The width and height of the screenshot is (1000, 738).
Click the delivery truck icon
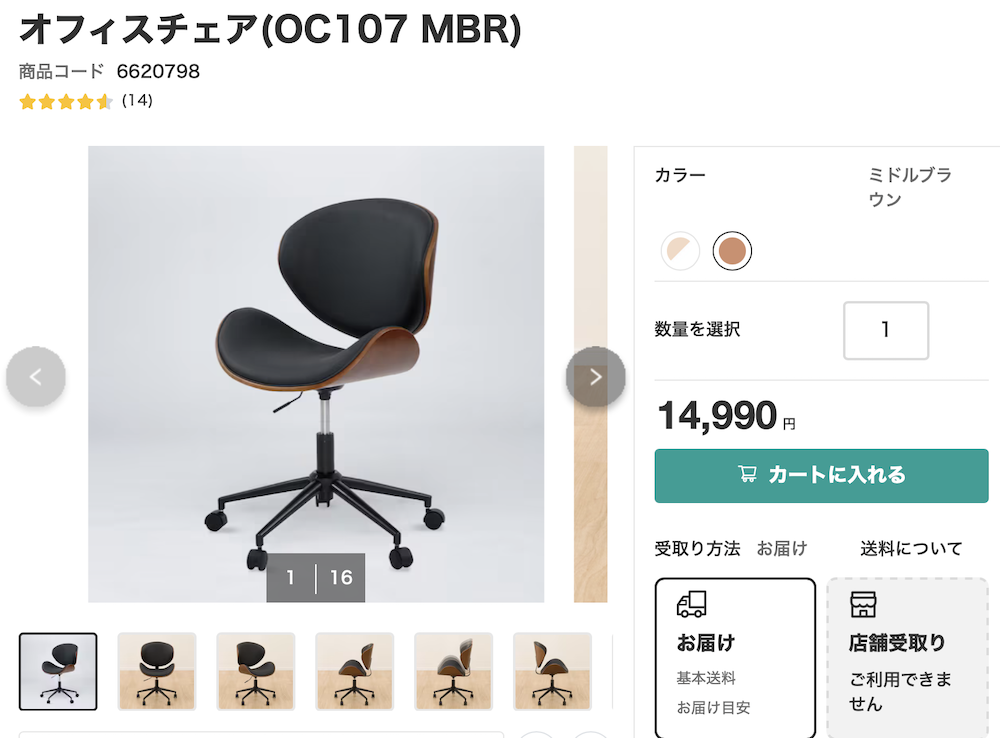tap(691, 603)
